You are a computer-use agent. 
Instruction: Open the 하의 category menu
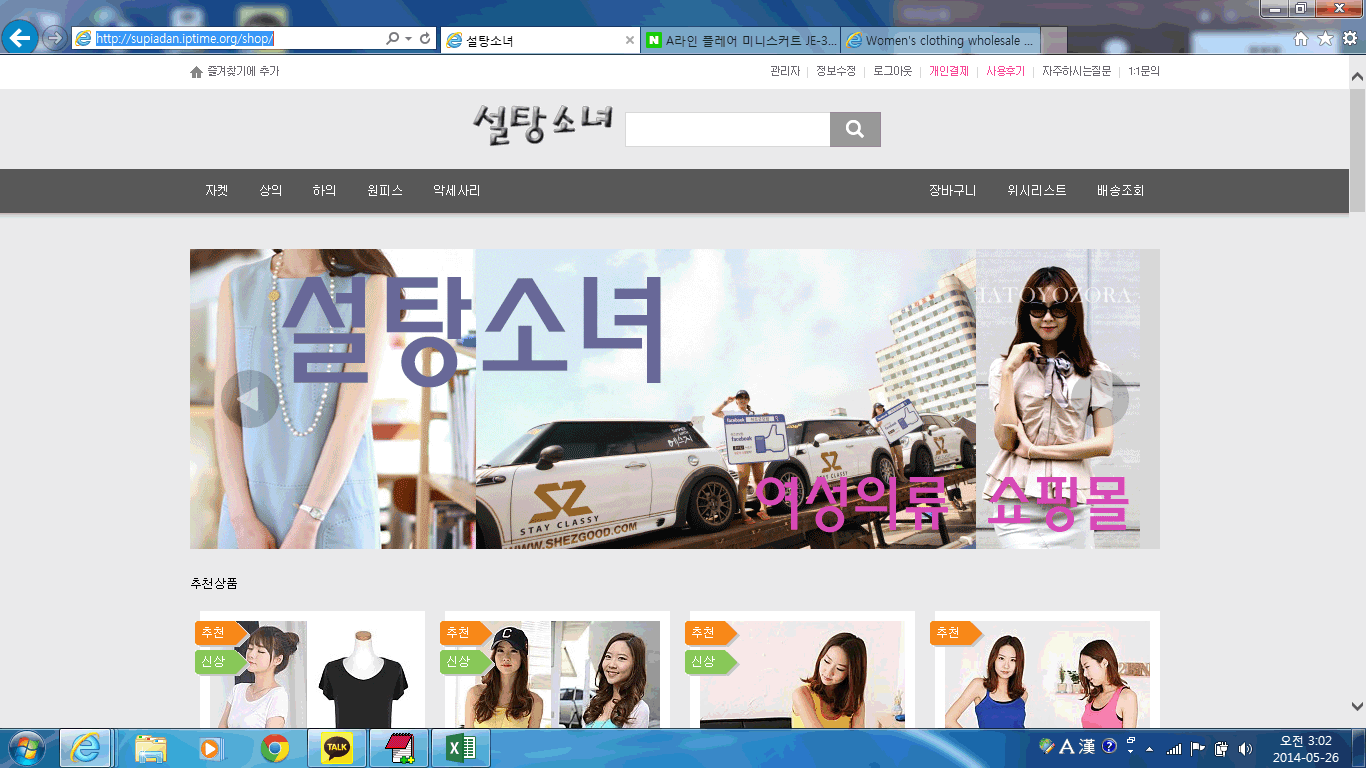coord(324,190)
